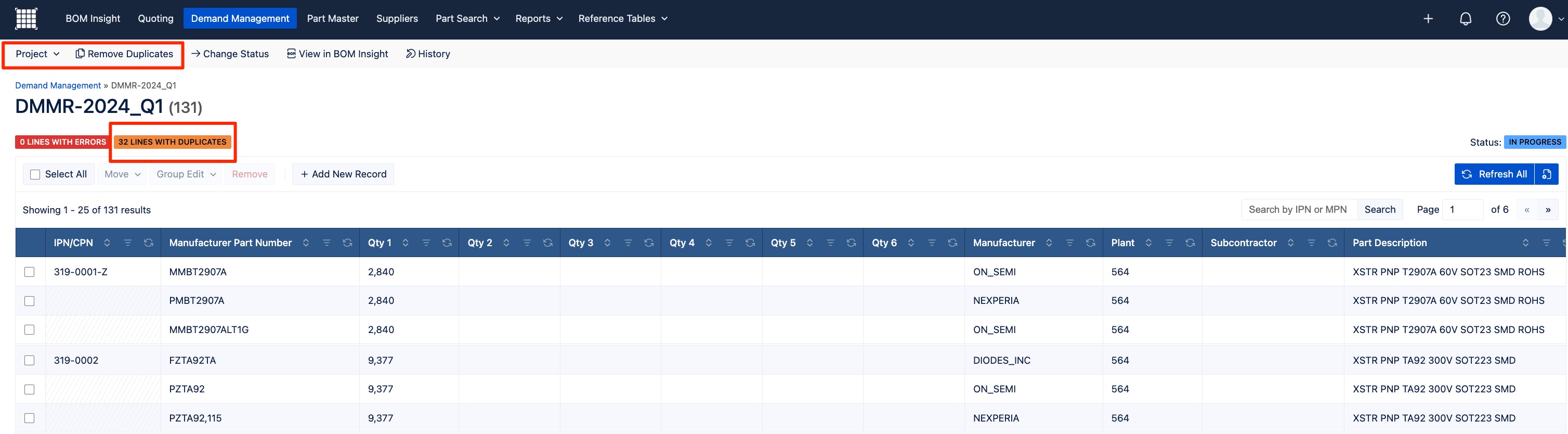Click View in BOM Insight

coord(337,54)
